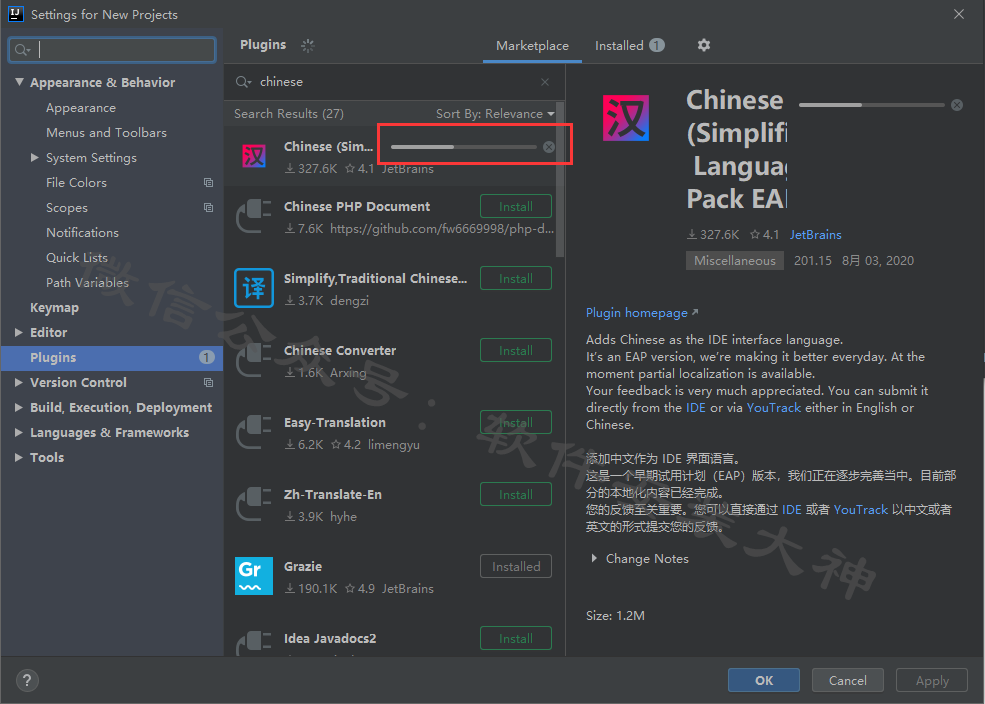The height and width of the screenshot is (704, 985).
Task: Open Path Variables settings page
Action: [x=87, y=283]
